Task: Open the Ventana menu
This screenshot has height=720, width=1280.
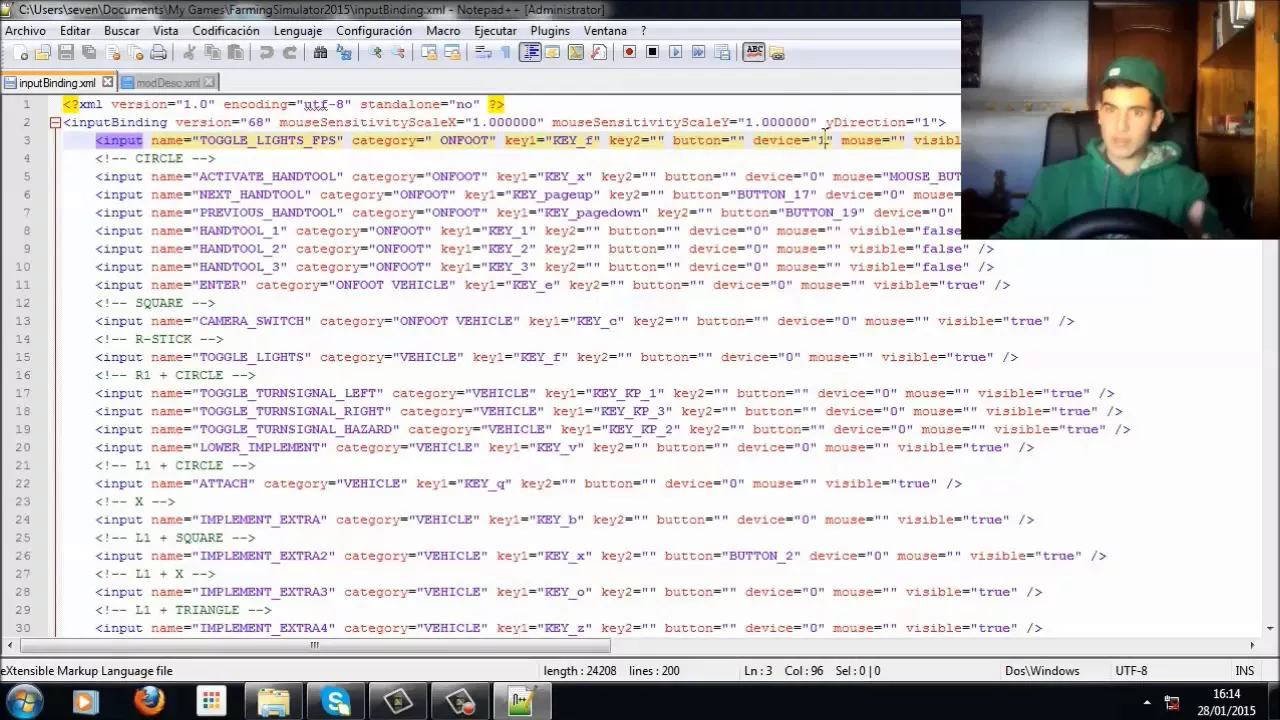Action: pos(605,31)
